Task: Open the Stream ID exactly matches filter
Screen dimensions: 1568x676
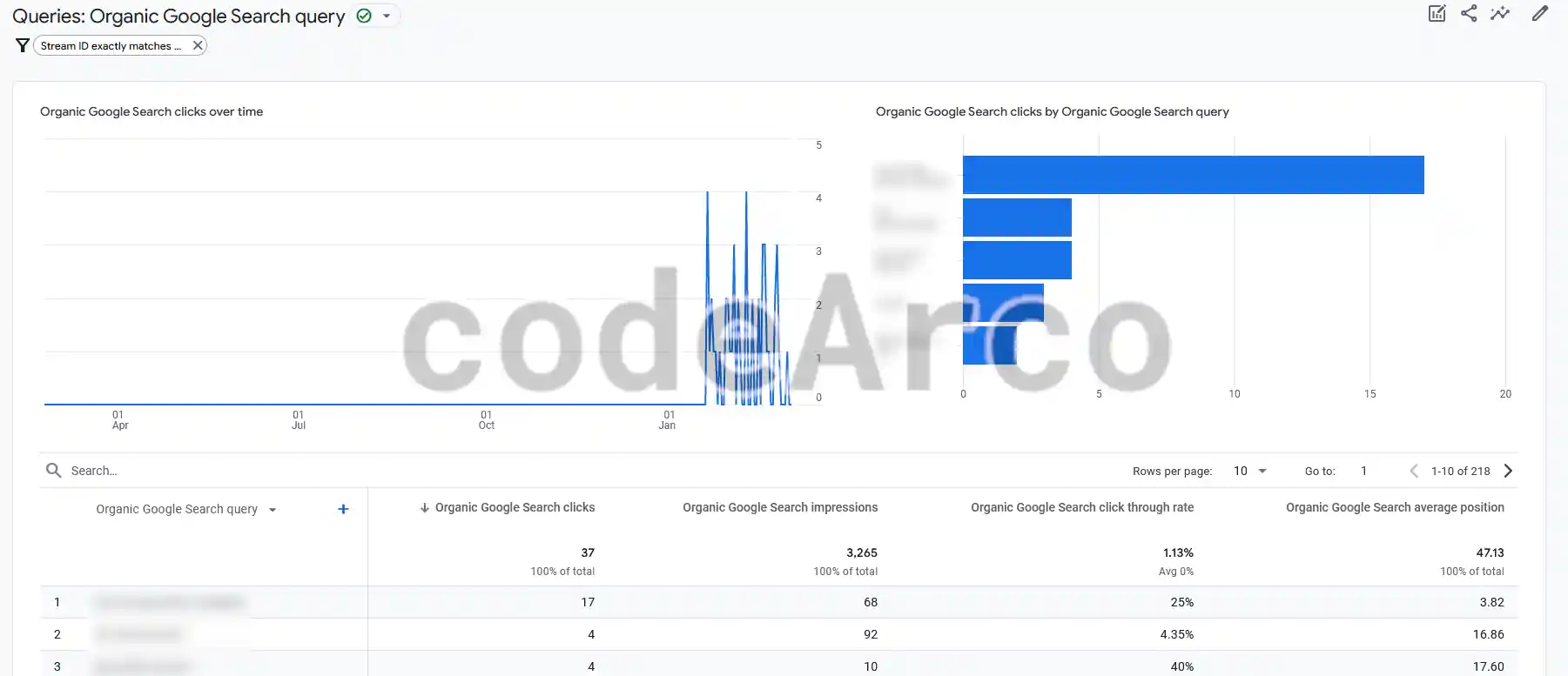Action: [111, 46]
